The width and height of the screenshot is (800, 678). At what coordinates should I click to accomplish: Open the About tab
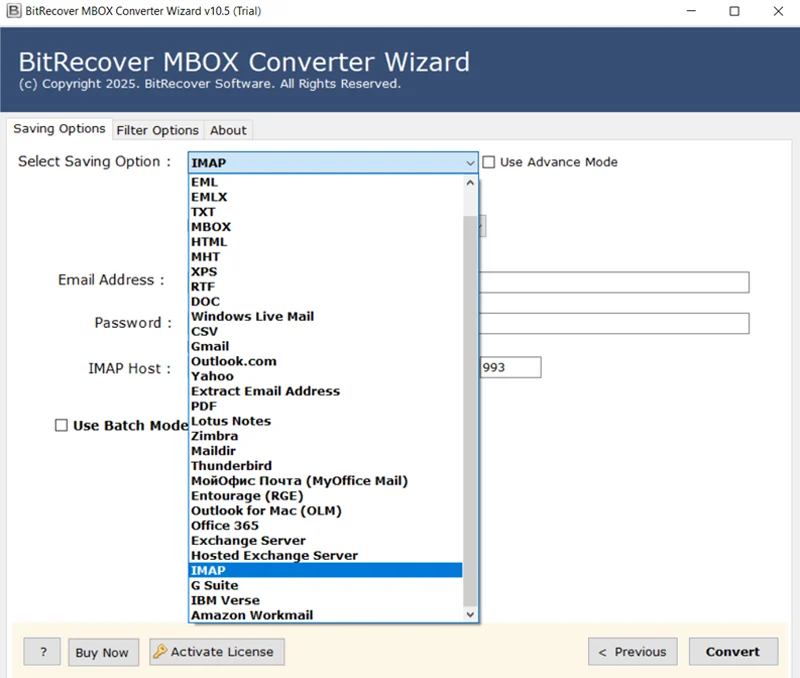tap(228, 130)
